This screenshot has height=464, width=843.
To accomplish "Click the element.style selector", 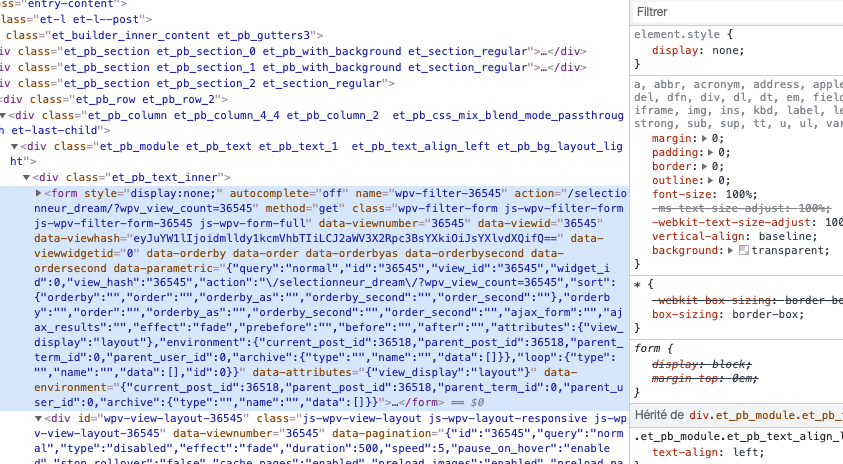I will point(676,34).
